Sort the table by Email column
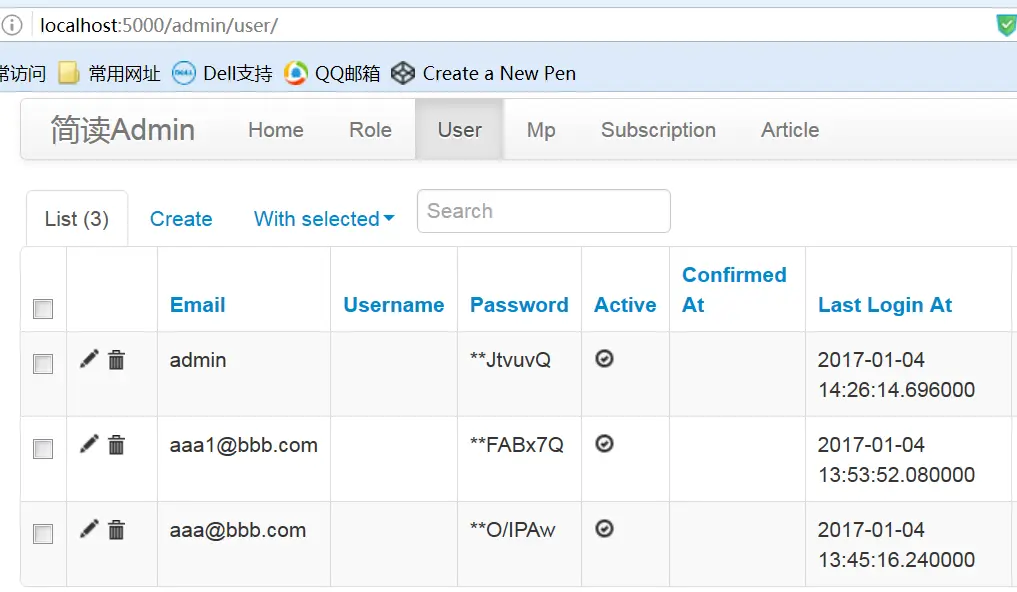This screenshot has width=1017, height=592. pos(198,305)
